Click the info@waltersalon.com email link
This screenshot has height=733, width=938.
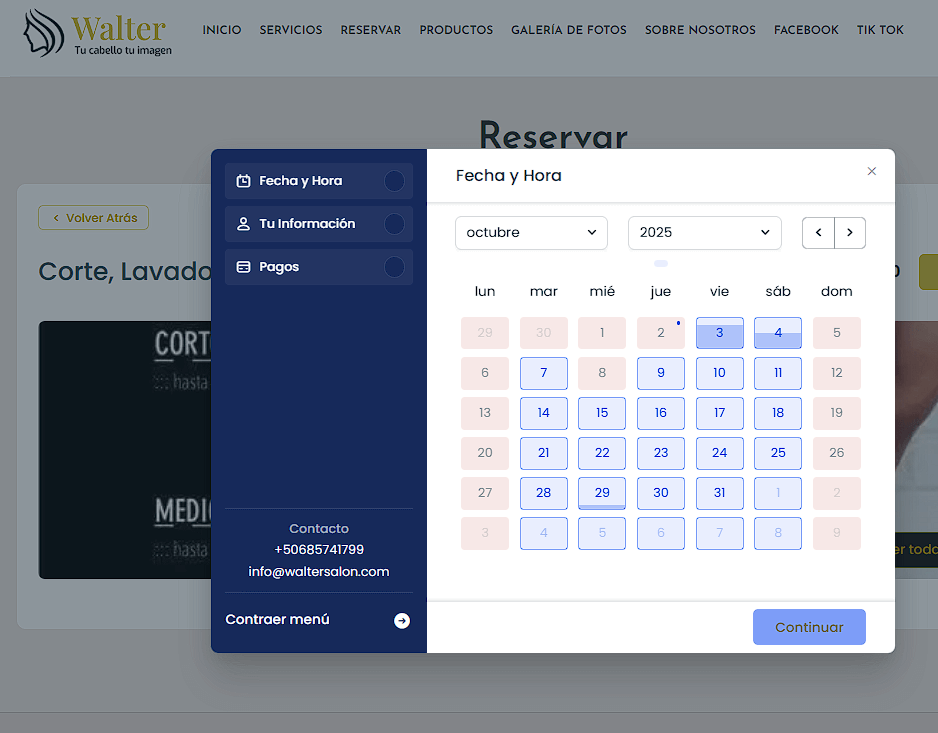(x=319, y=572)
